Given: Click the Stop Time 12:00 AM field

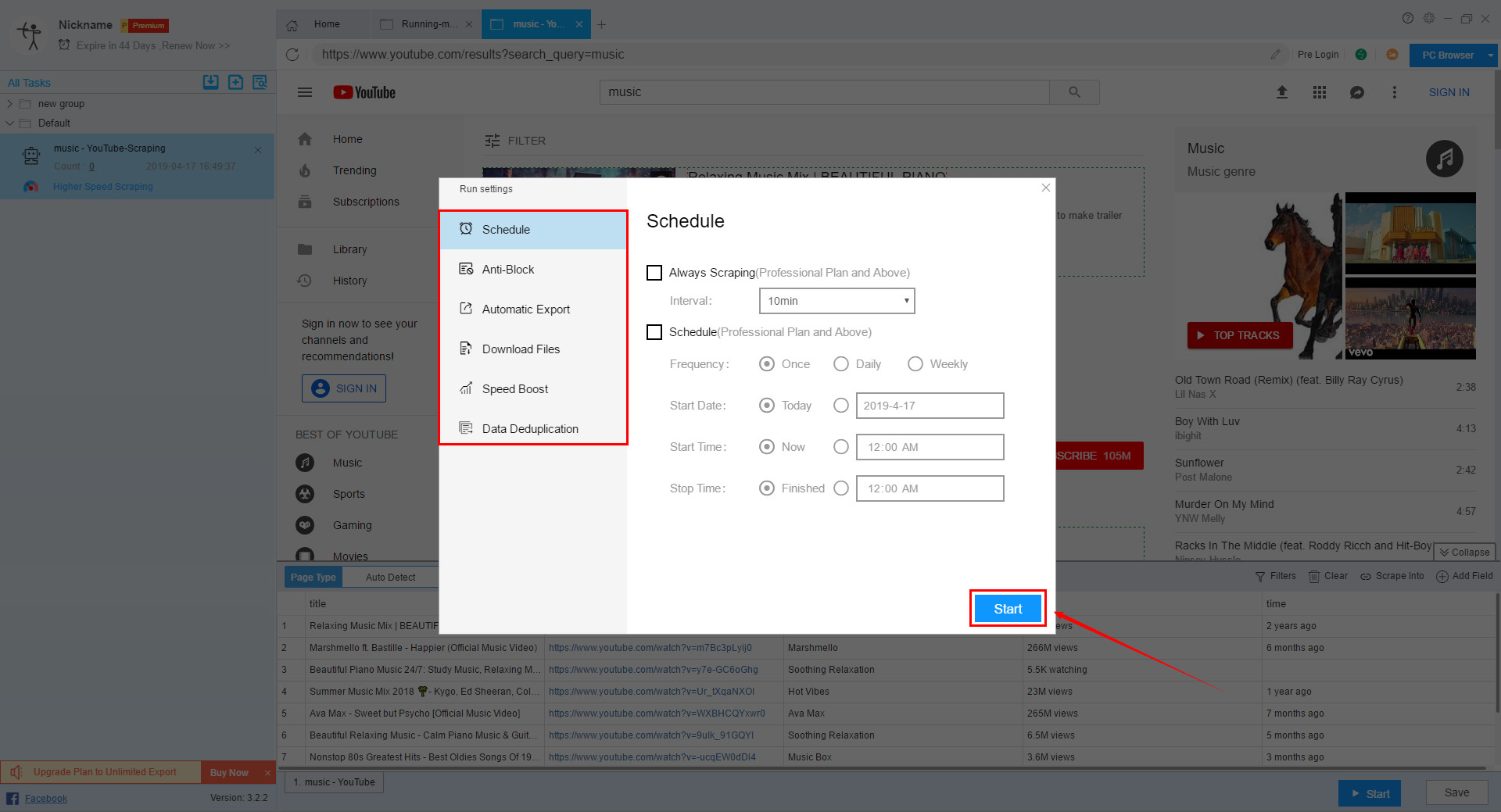Looking at the screenshot, I should (930, 488).
